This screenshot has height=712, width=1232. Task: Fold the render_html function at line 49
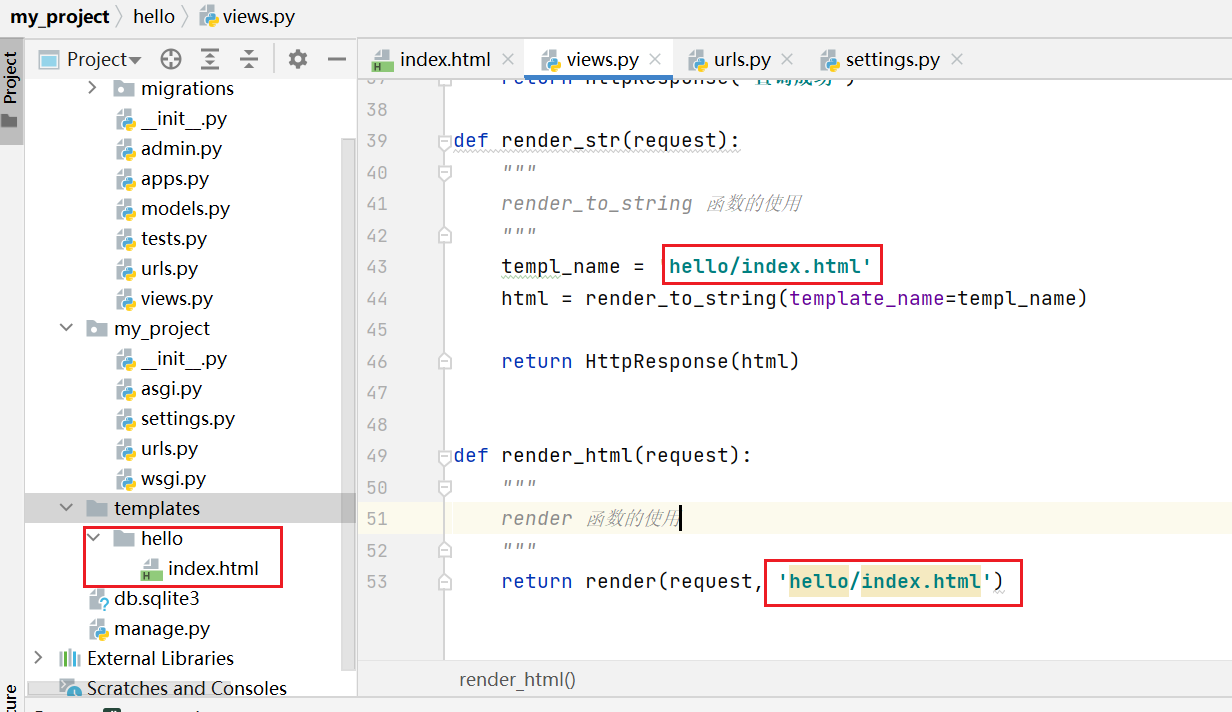pyautogui.click(x=444, y=456)
